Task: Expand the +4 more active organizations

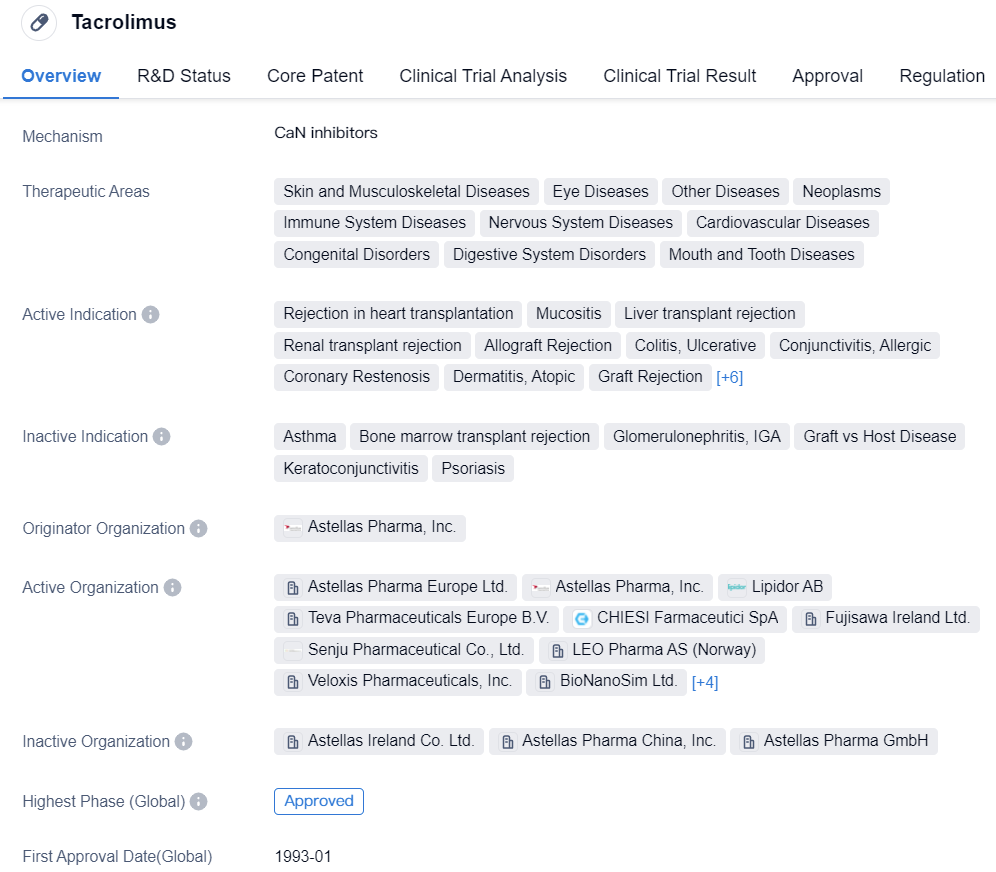Action: (705, 683)
